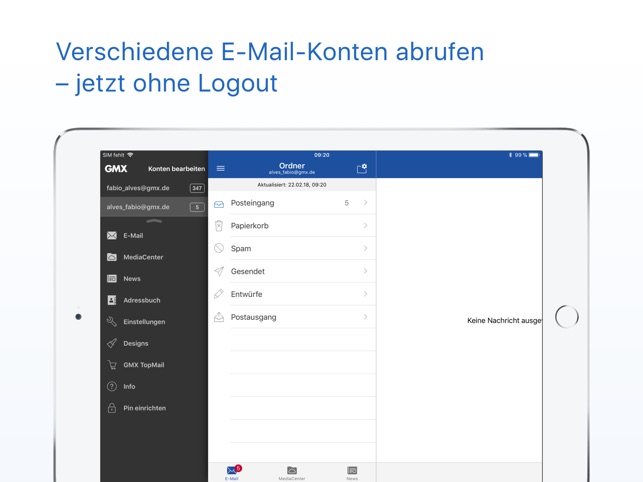Open News in the sidebar

coord(154,279)
